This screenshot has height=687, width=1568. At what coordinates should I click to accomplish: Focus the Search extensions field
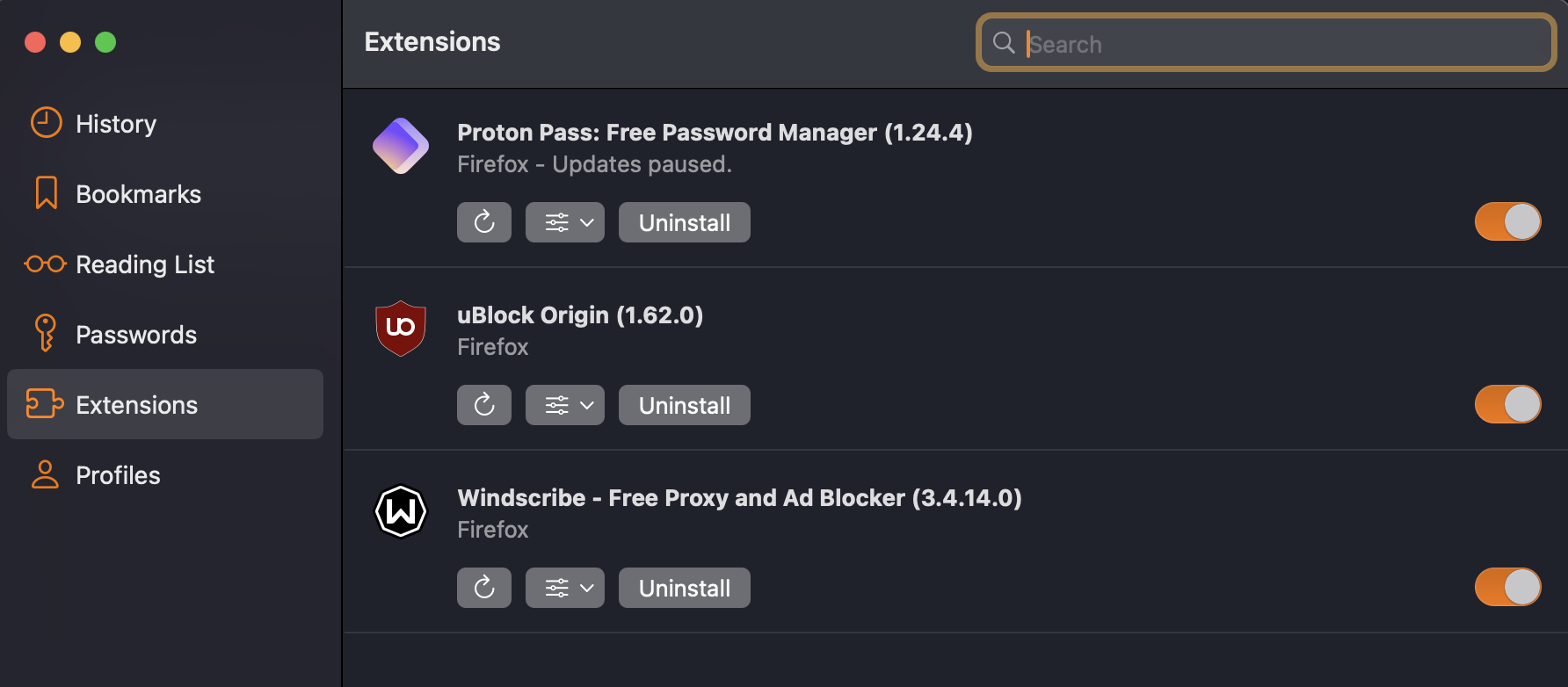coord(1283,43)
